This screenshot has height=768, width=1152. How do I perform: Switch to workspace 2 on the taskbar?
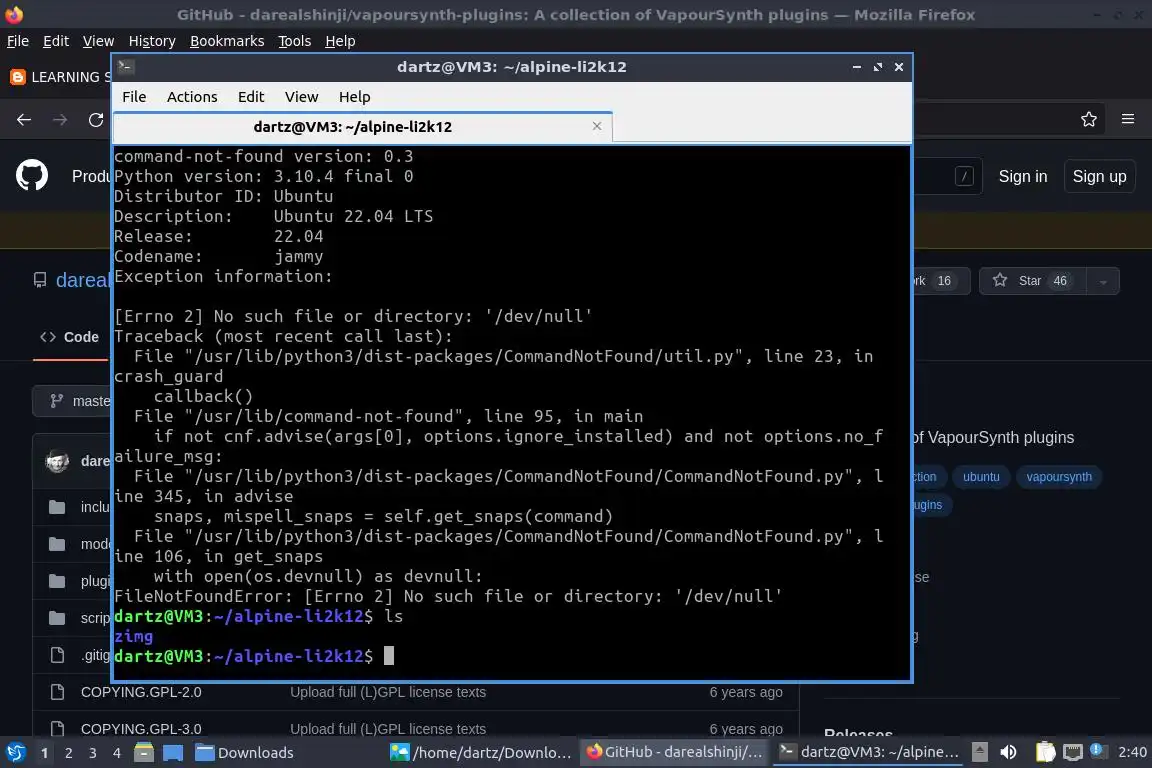(68, 753)
